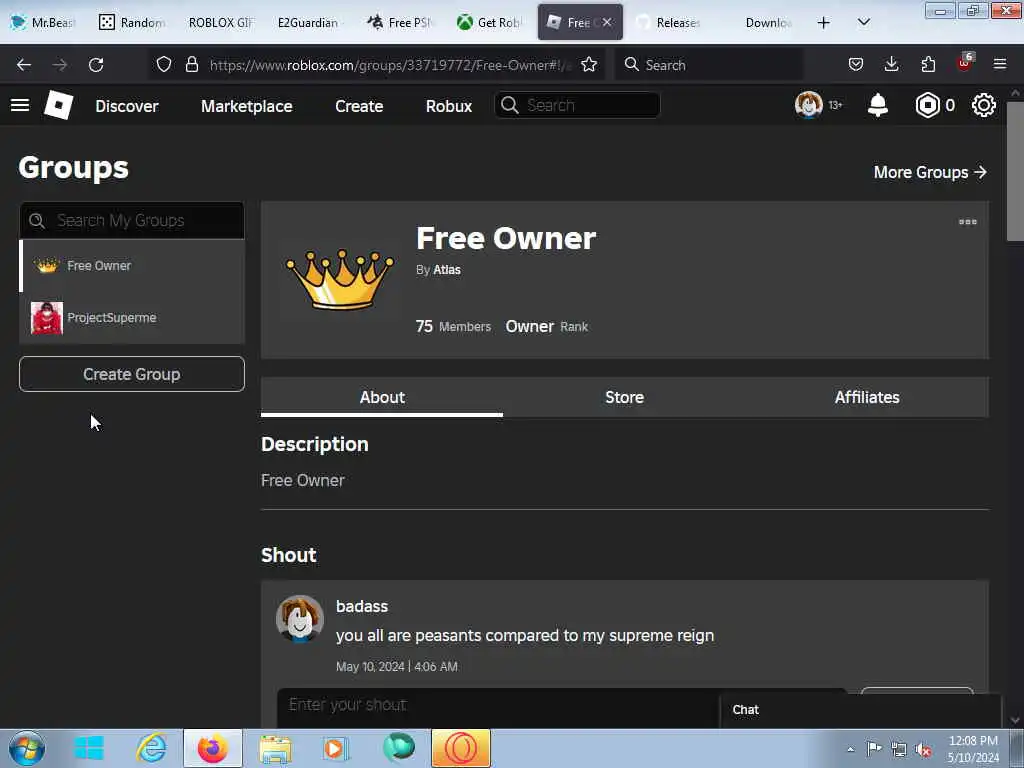Open the Firefox downloads panel
This screenshot has height=768, width=1024.
point(891,64)
